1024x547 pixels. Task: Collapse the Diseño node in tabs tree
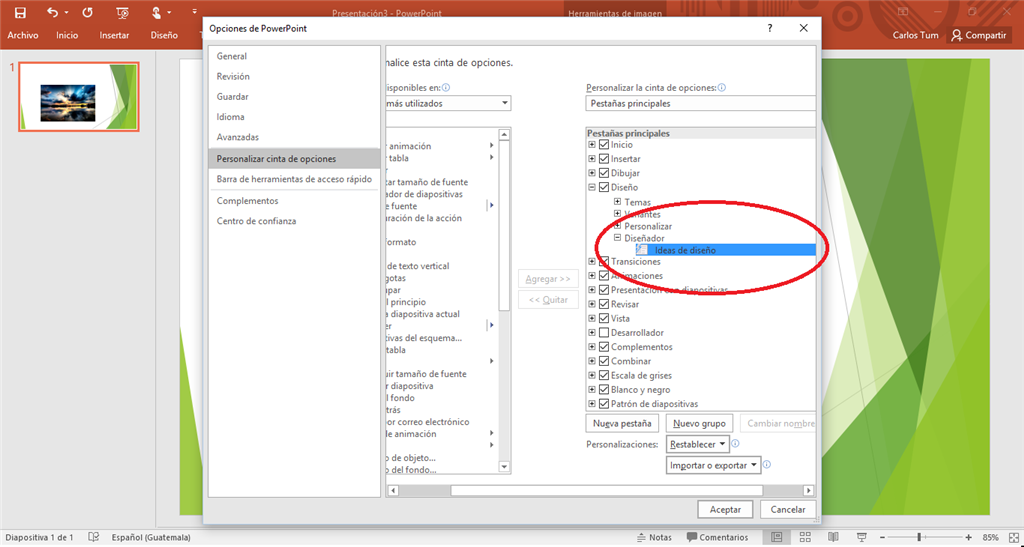click(x=592, y=187)
